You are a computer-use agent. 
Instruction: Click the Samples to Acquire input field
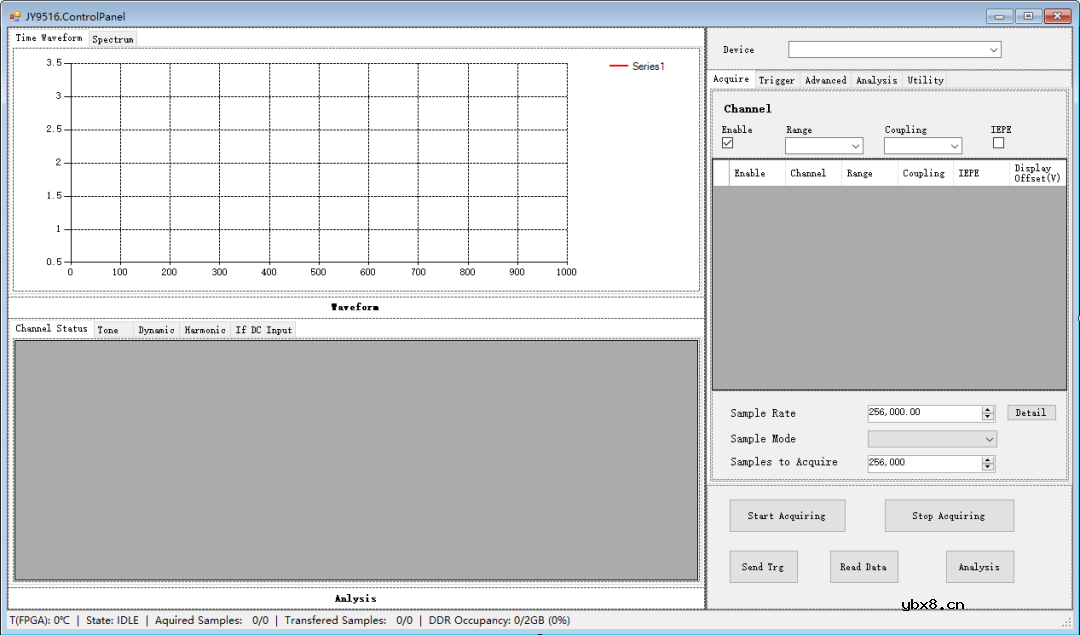(923, 463)
